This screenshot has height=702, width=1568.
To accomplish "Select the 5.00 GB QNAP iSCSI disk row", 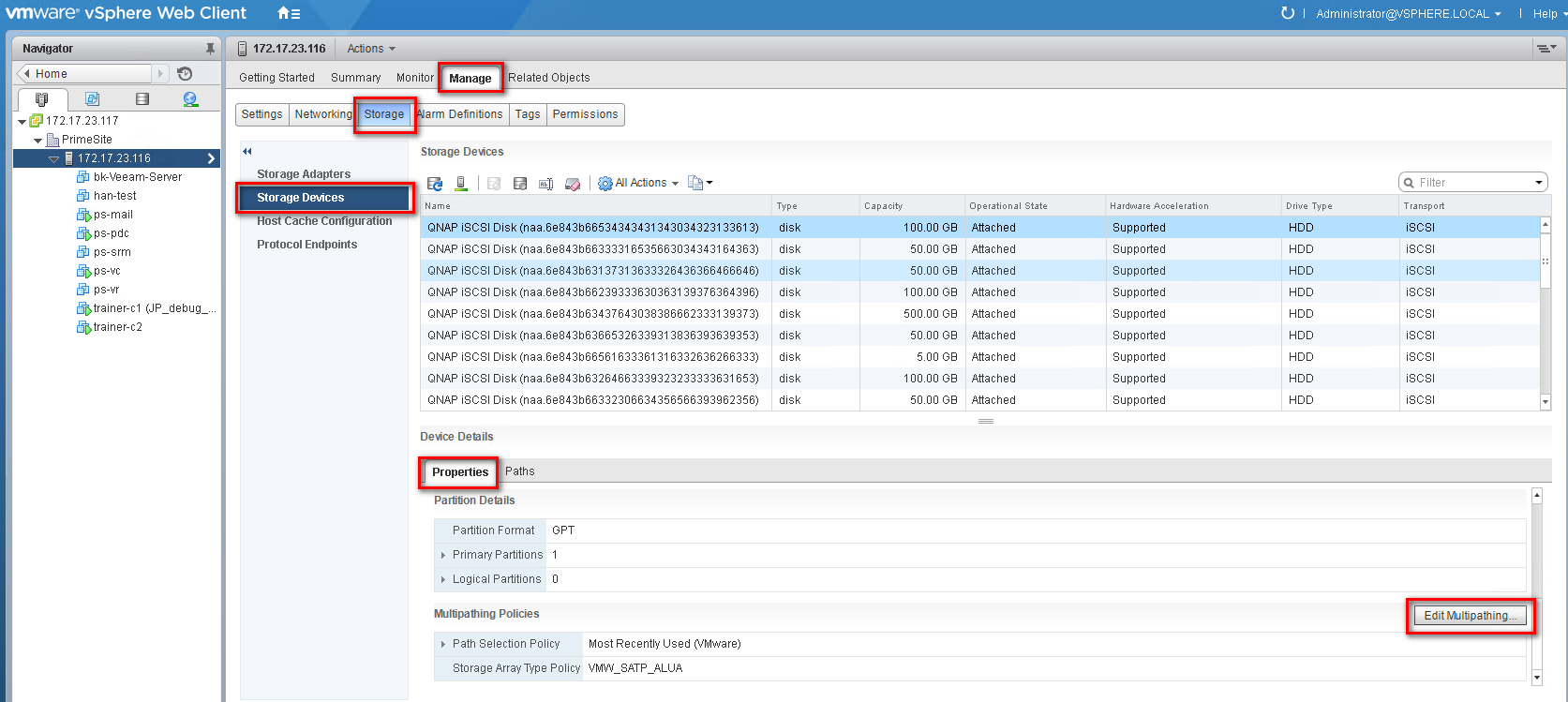I will (979, 357).
